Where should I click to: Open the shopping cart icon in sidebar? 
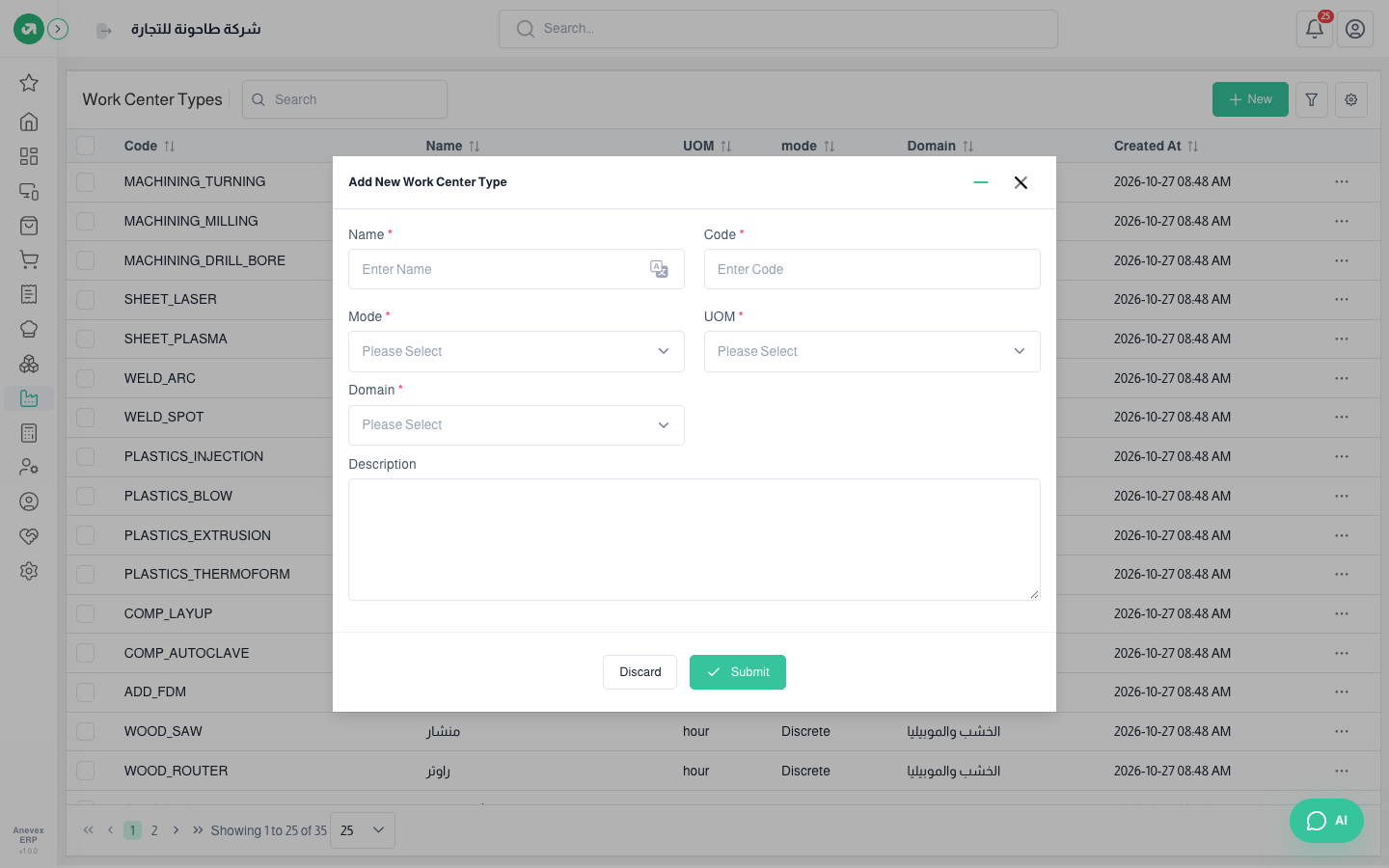coord(29,259)
